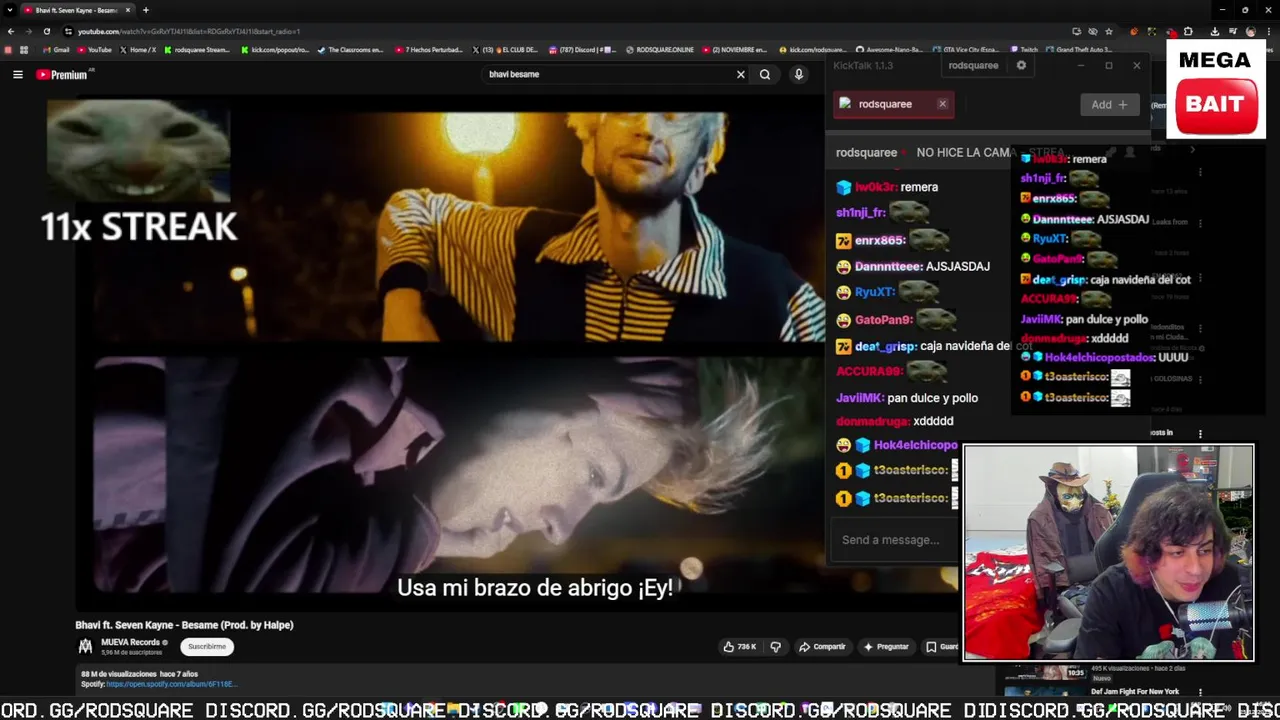Screen dimensions: 1280x720
Task: Open the YouTube guide hamburger menu
Action: click(17, 74)
